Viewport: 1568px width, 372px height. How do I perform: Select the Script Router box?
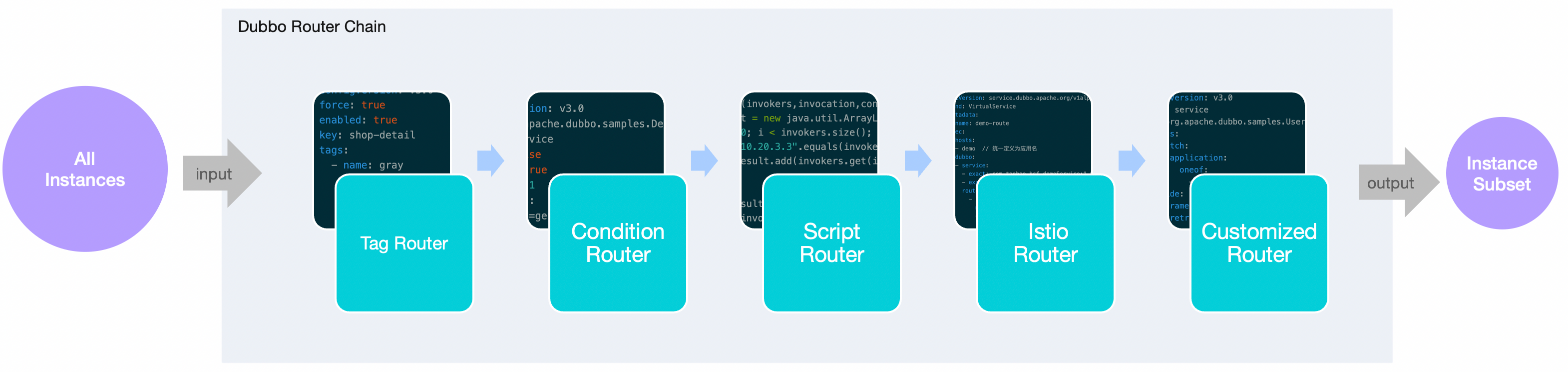coord(831,243)
